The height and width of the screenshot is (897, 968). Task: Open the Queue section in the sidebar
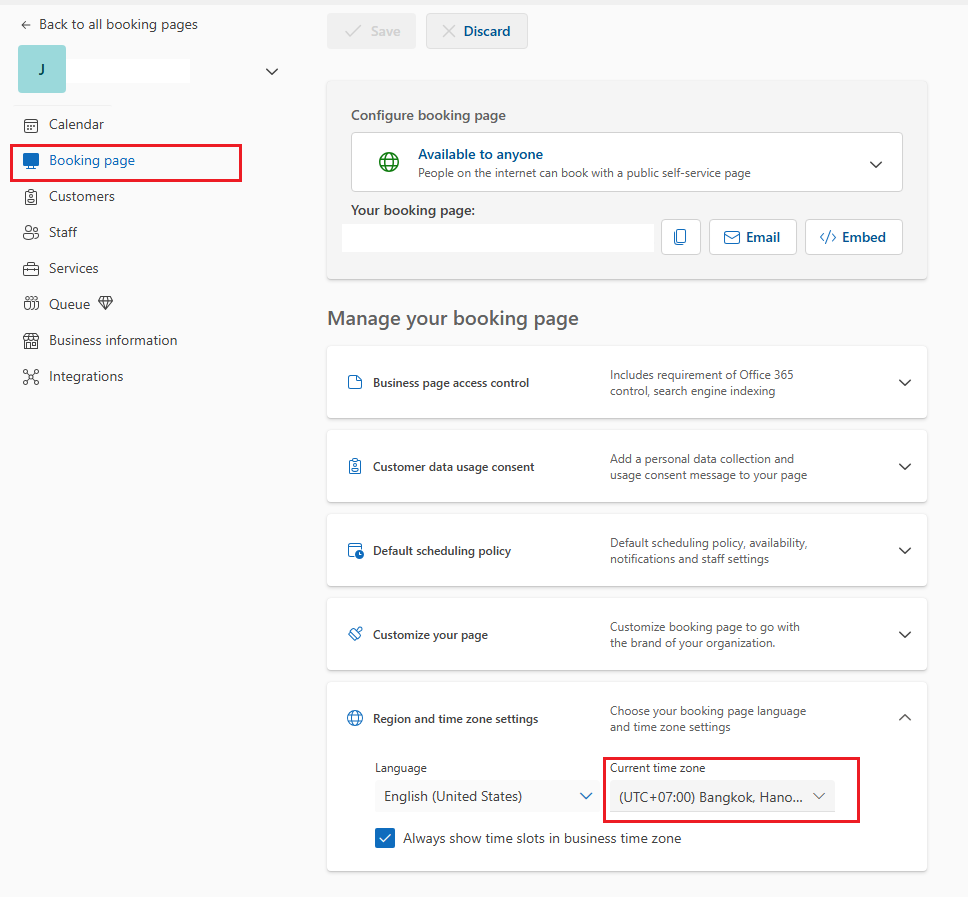(x=69, y=304)
